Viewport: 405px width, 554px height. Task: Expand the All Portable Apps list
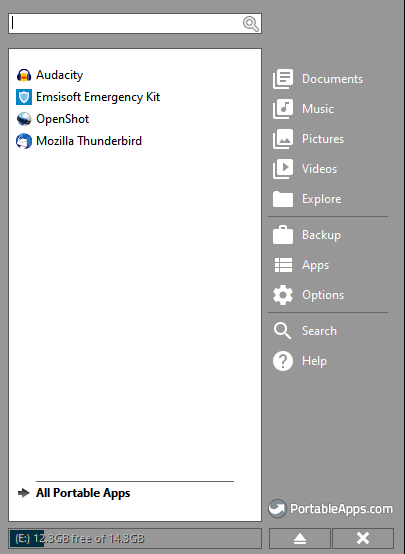[74, 493]
